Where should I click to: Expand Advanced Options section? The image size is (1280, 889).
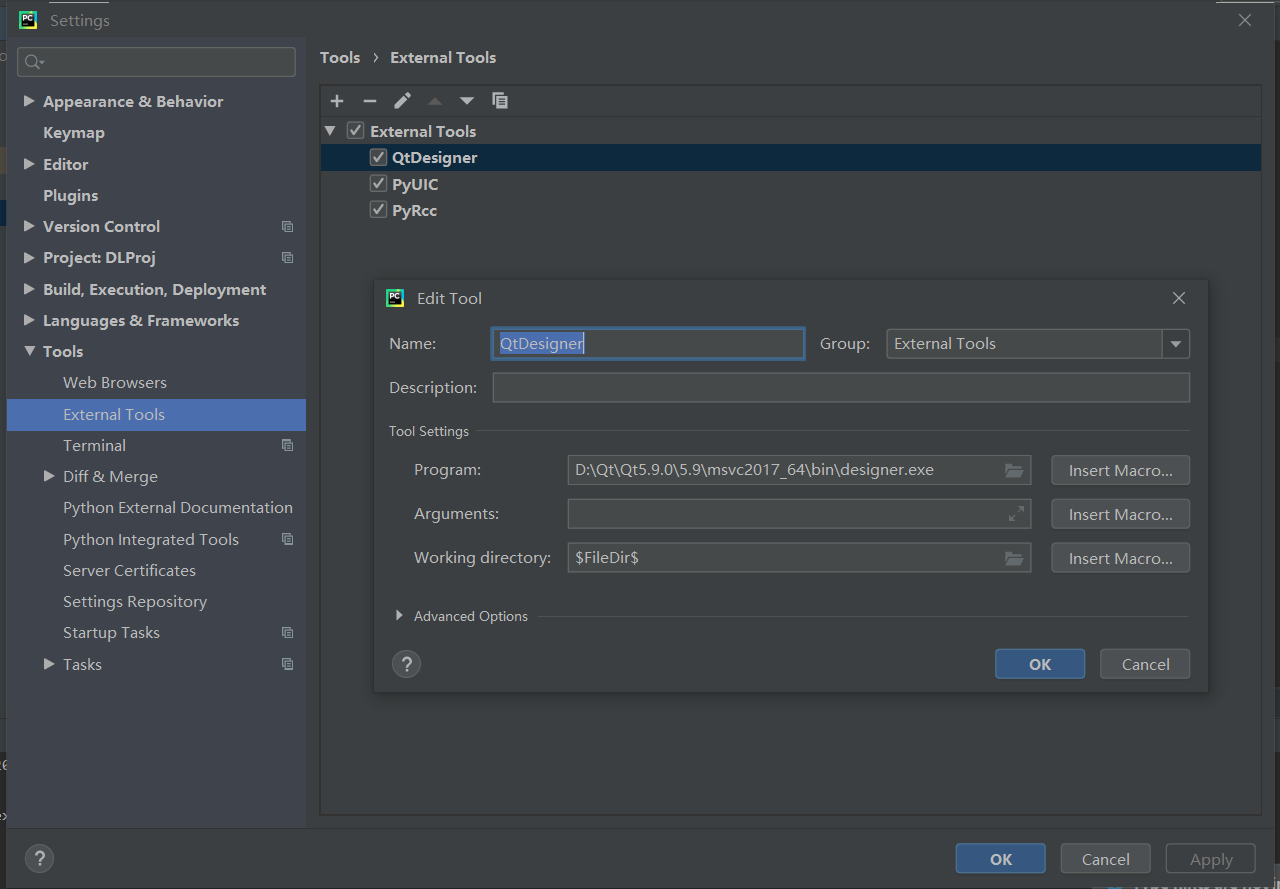399,616
